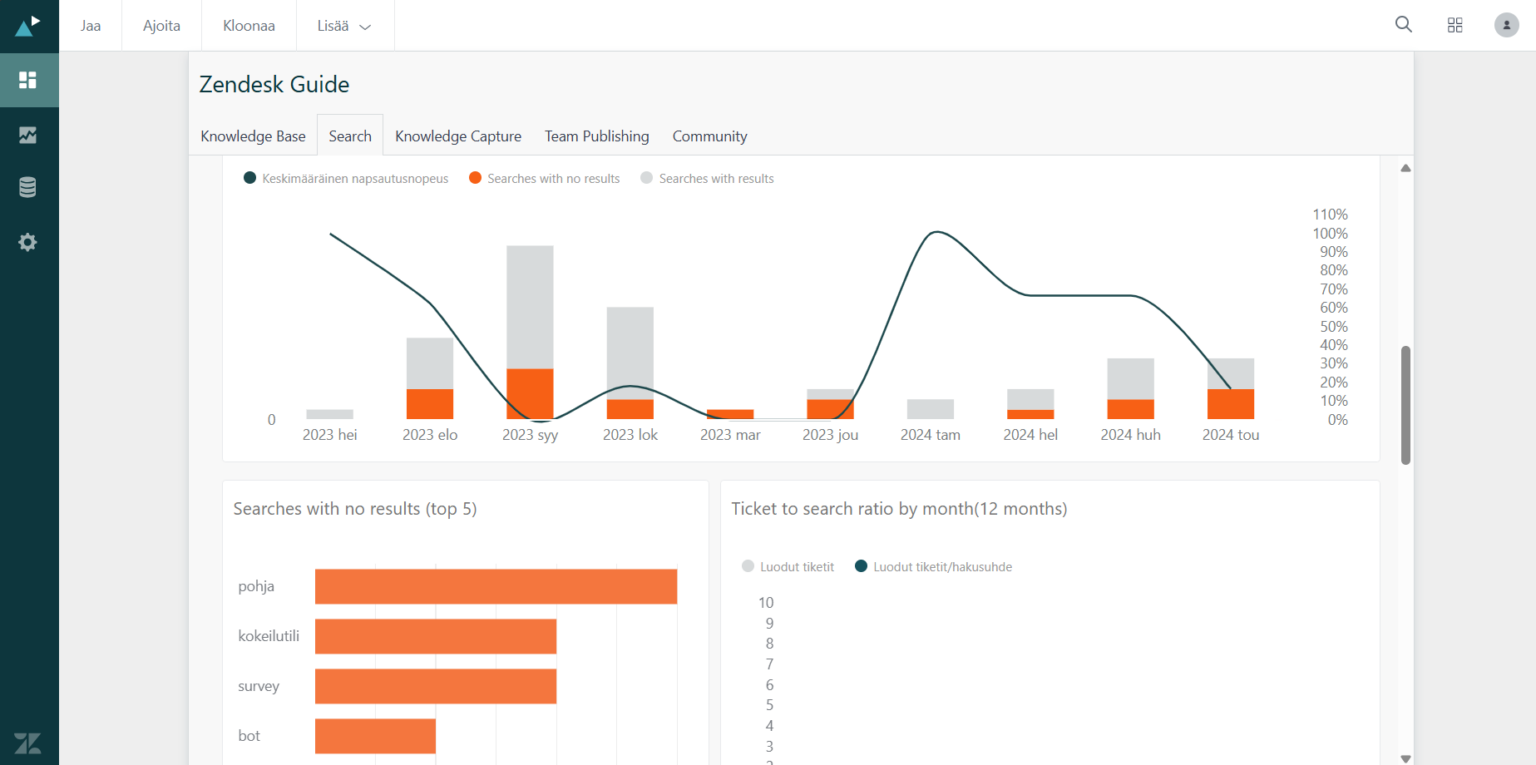Click the scroll up arrow of dashboard
Viewport: 1536px width, 765px height.
click(1406, 168)
